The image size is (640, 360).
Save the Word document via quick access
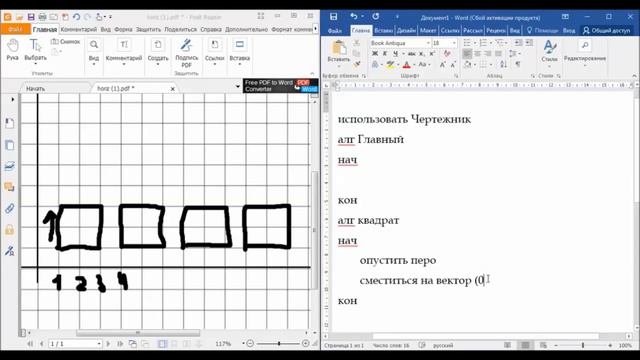pyautogui.click(x=333, y=17)
